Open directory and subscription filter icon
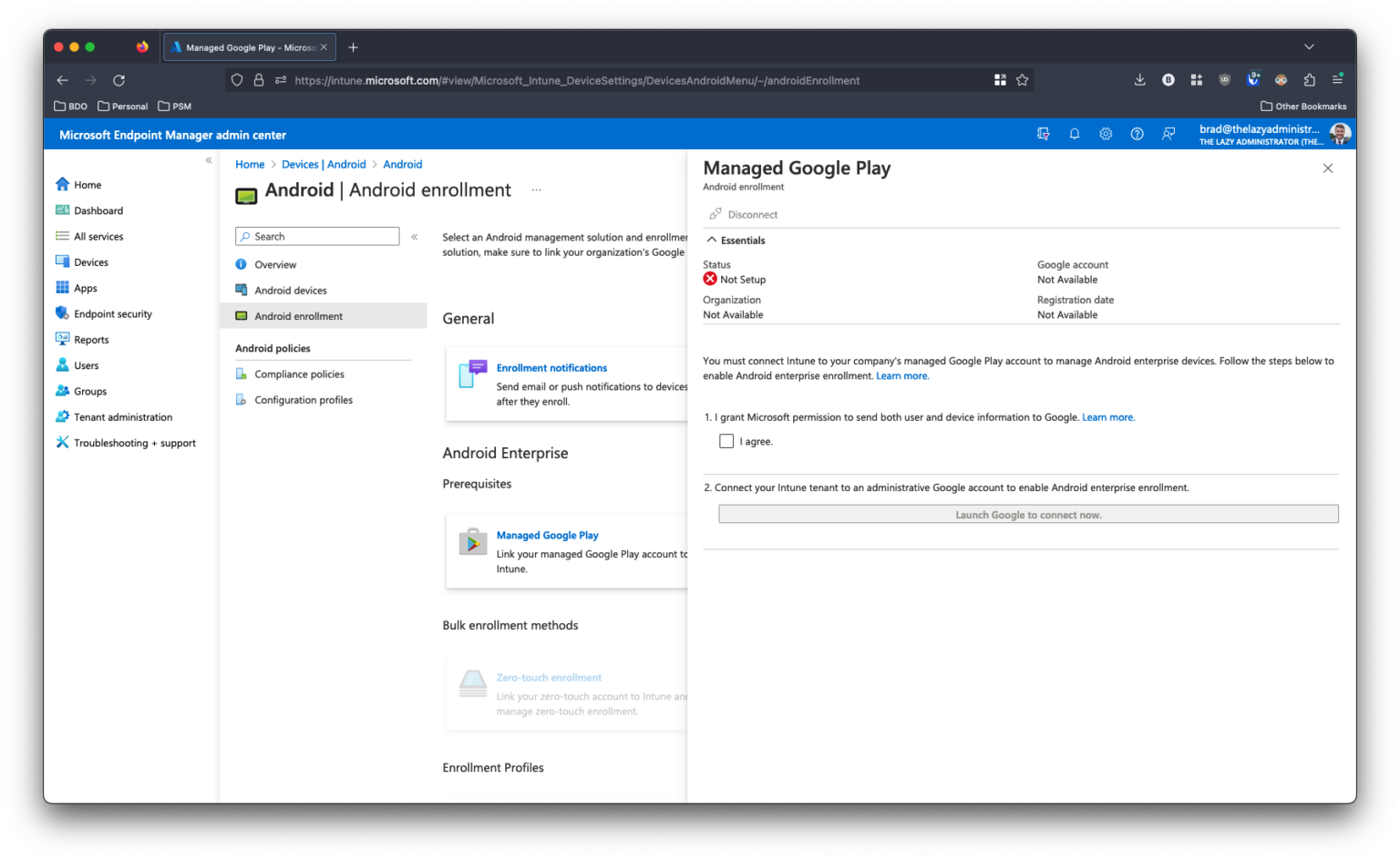 [x=1044, y=134]
